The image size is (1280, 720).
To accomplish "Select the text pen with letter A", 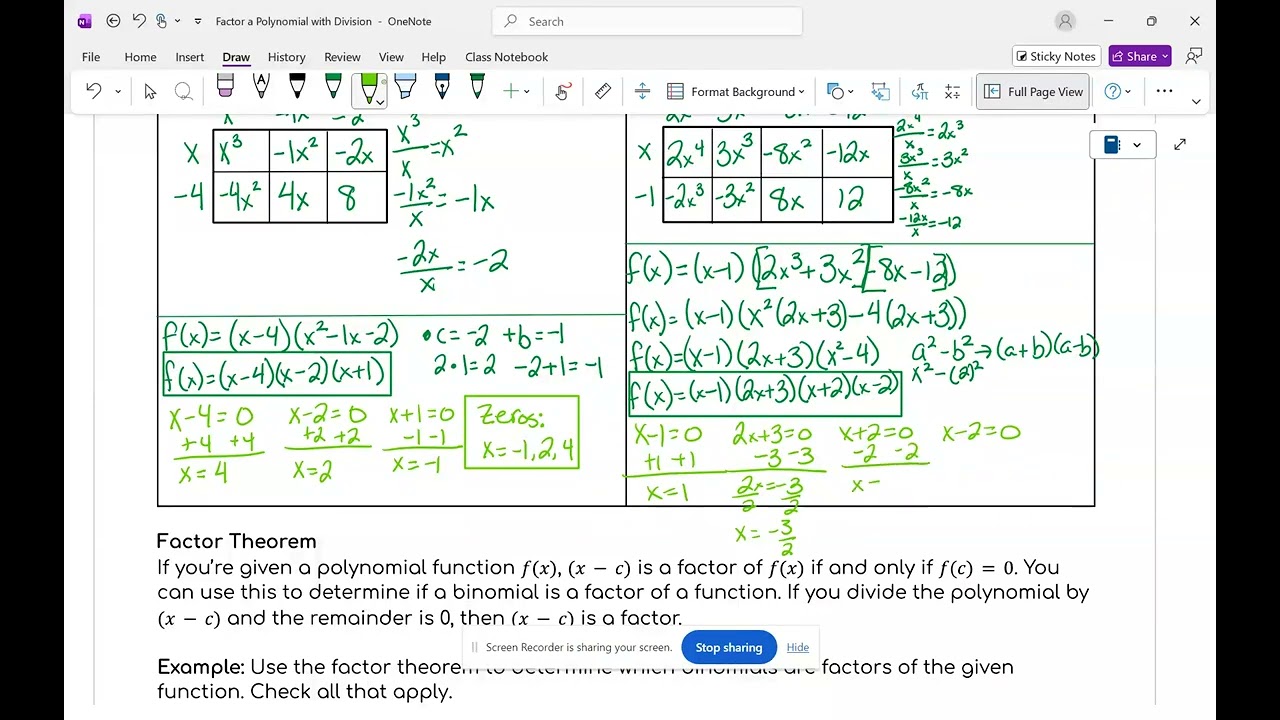I will [261, 88].
